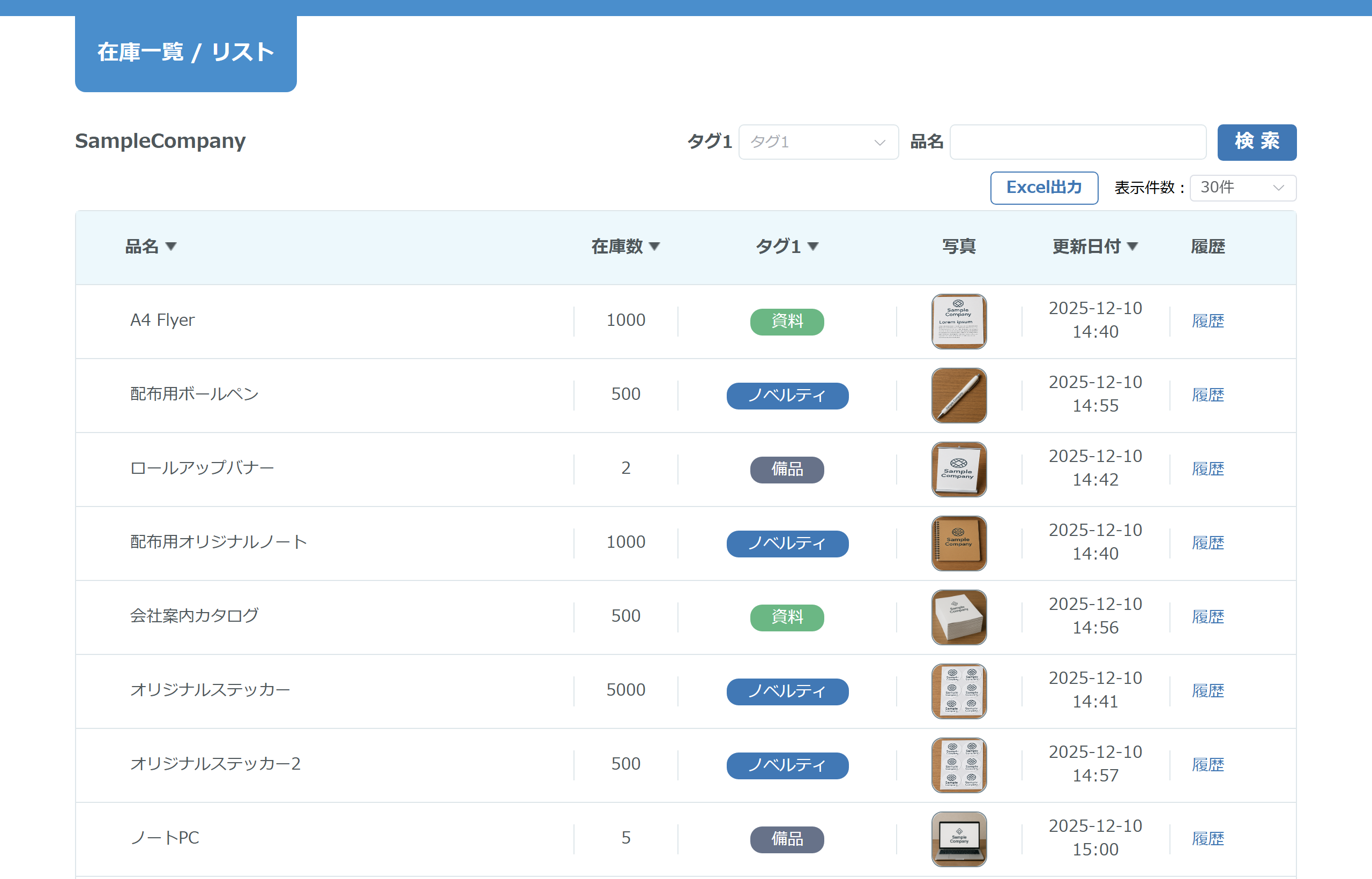
Task: Sort by 在庫数 column arrow
Action: [654, 247]
